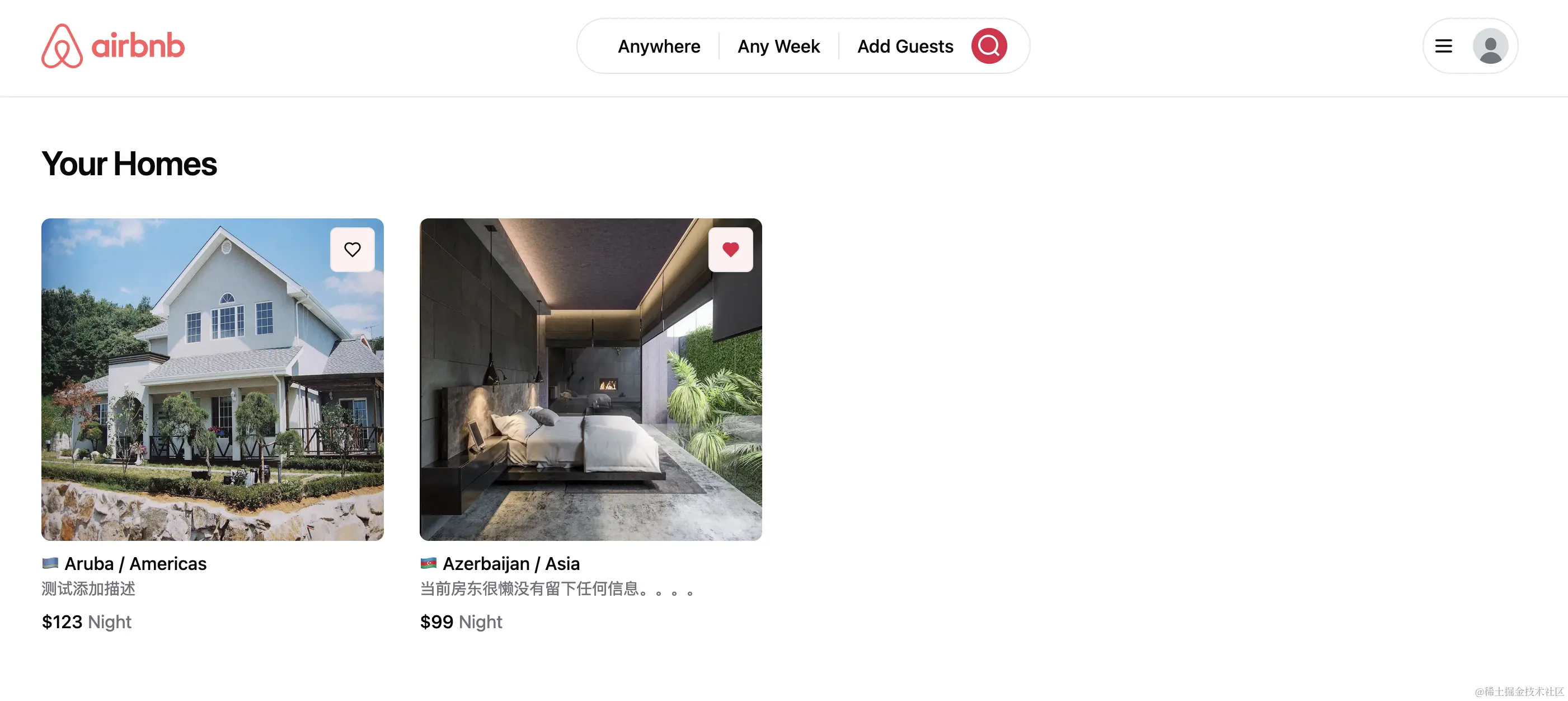
Task: Click the red search magnifier button
Action: (988, 46)
